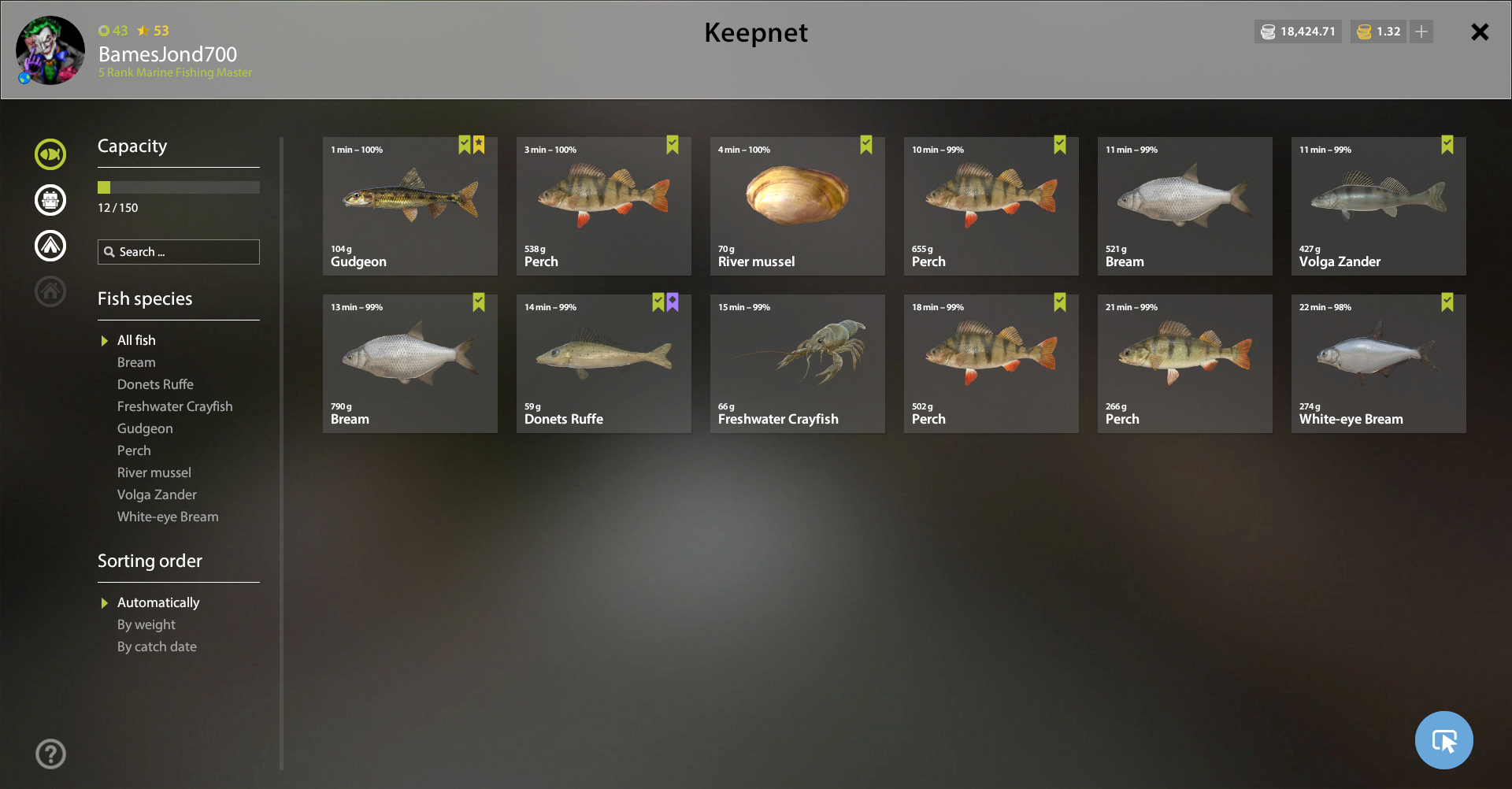Open help via question mark icon
The height and width of the screenshot is (789, 1512).
point(50,754)
